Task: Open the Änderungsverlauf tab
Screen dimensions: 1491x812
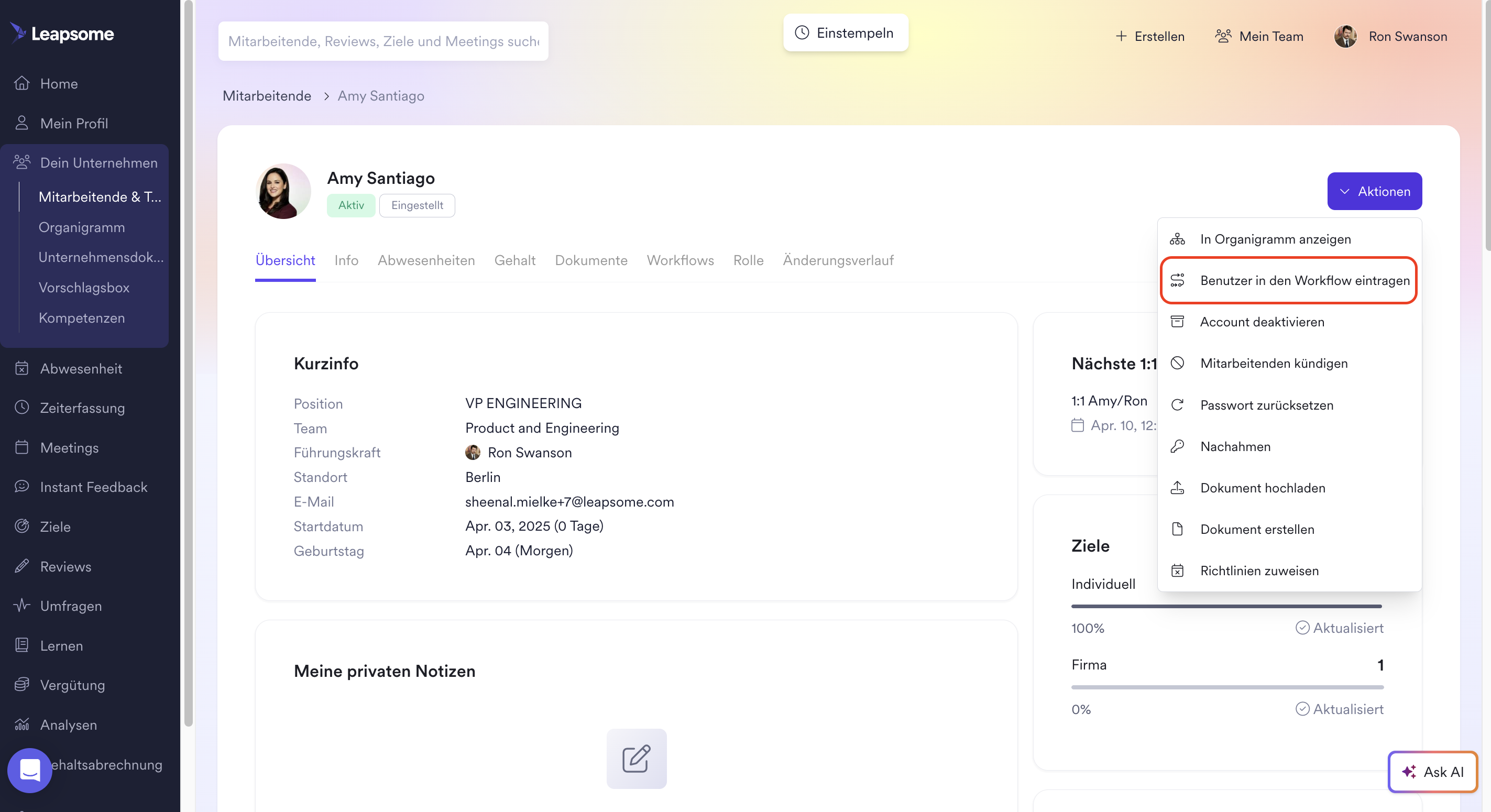Action: coord(838,260)
